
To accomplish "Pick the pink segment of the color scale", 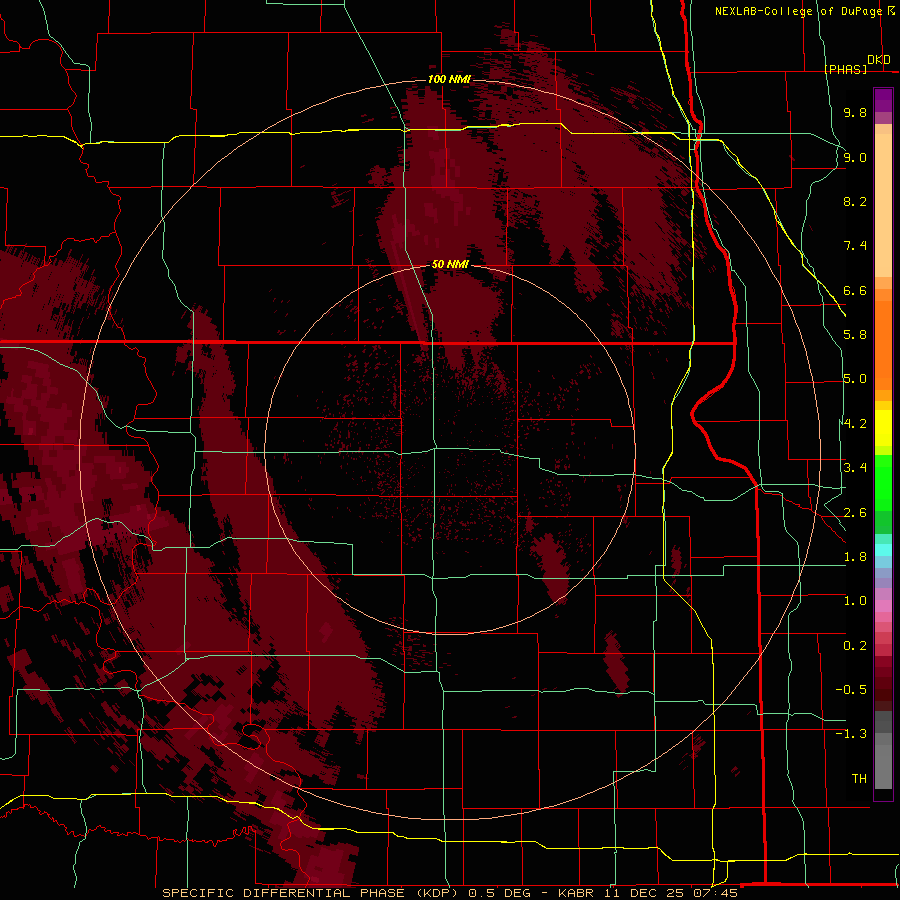I will pos(883,606).
